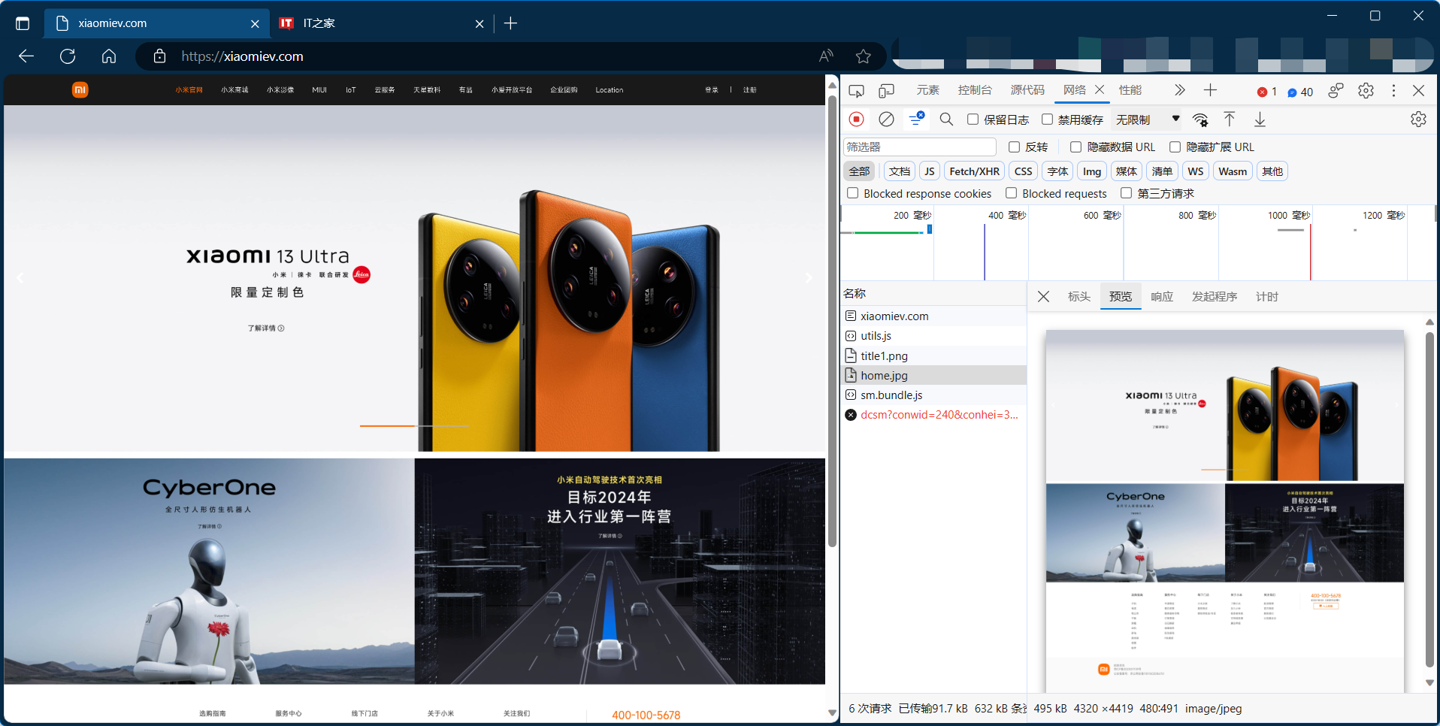
Task: Filter requests by Fetch/XHR
Action: click(974, 171)
